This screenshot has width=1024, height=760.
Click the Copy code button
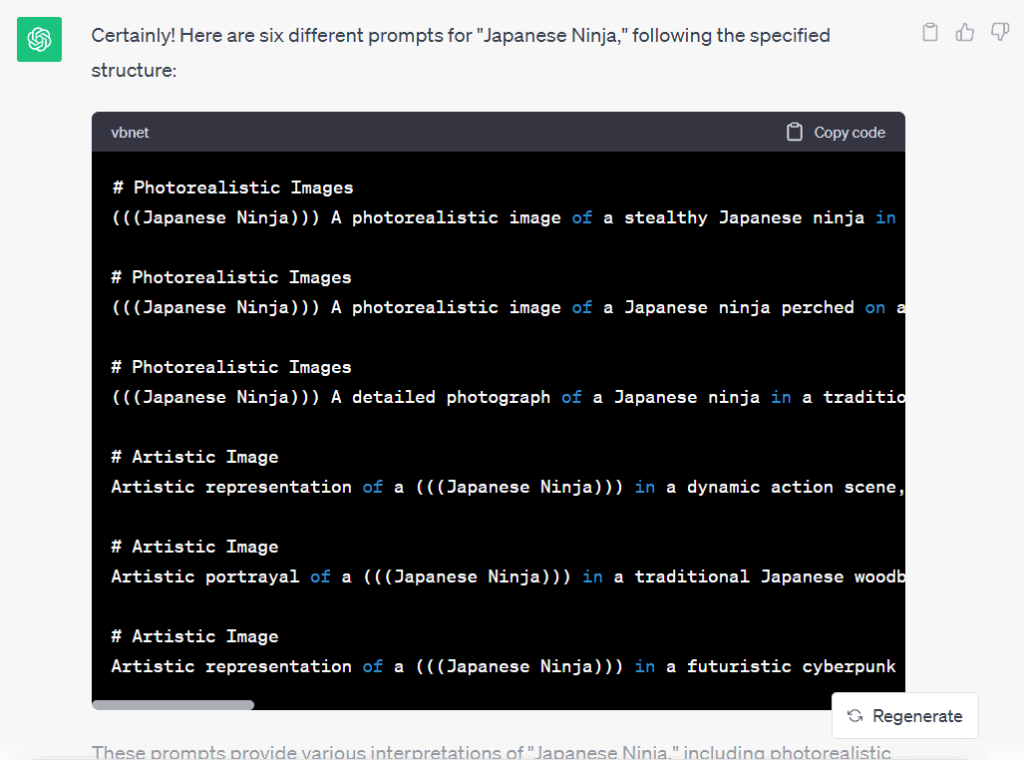pos(836,133)
